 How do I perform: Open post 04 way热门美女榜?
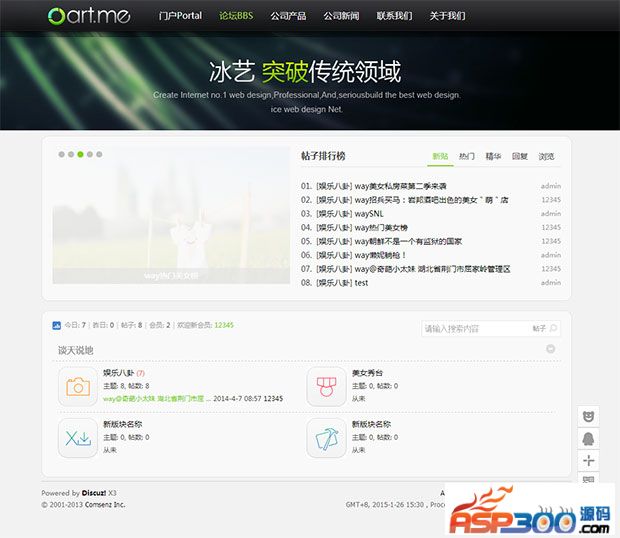[381, 227]
